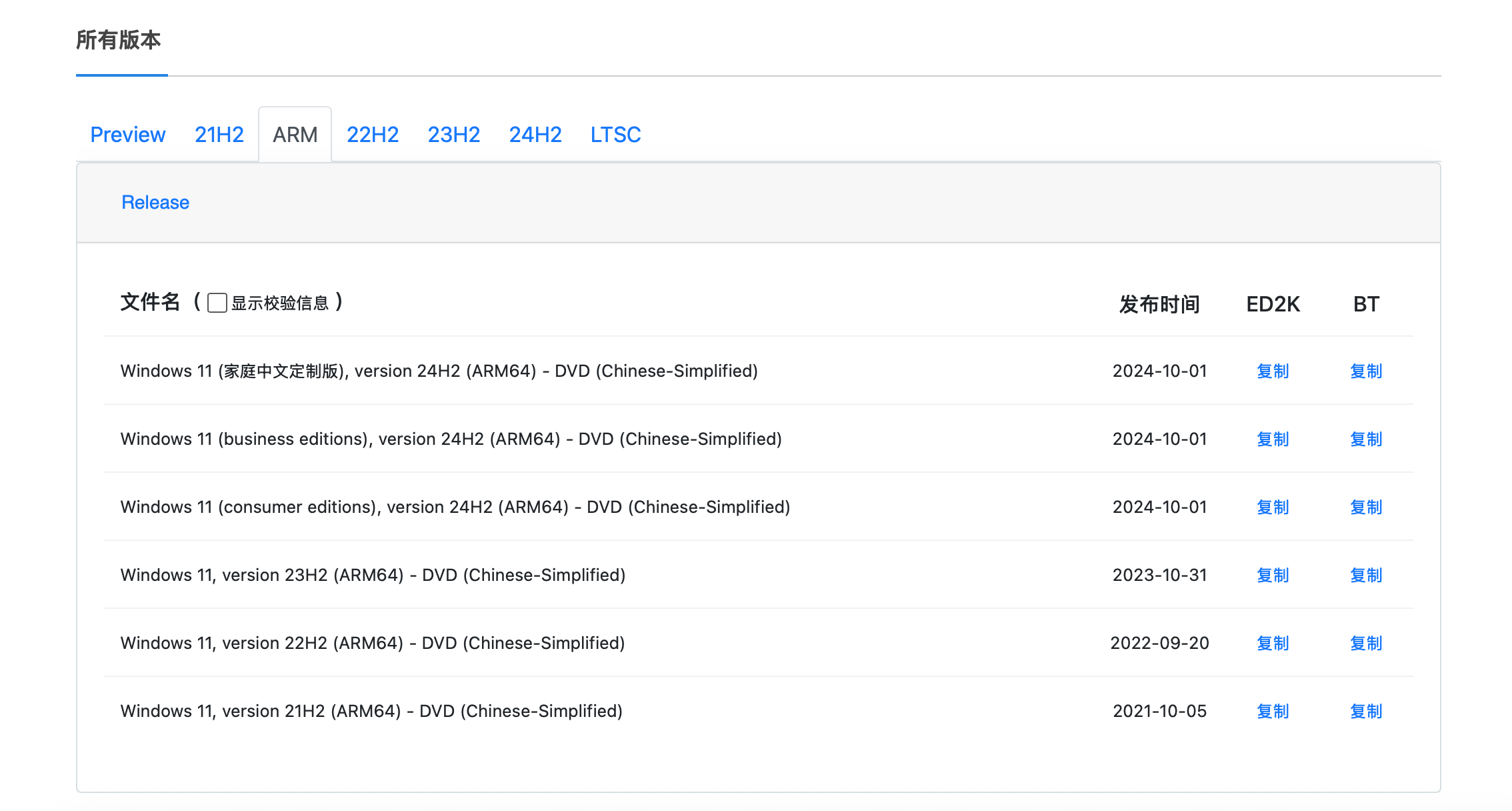
Task: Copy BT link for consumer editions 24H2
Action: pos(1366,507)
